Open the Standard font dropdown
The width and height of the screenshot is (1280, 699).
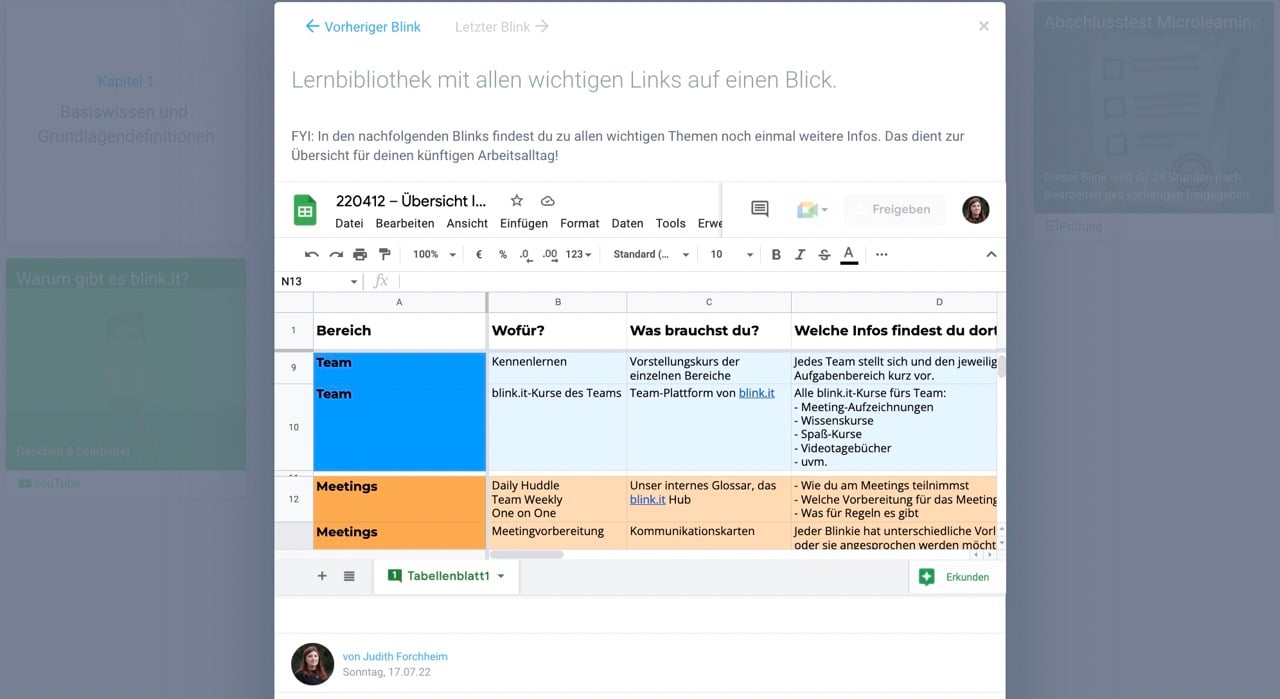click(x=651, y=255)
